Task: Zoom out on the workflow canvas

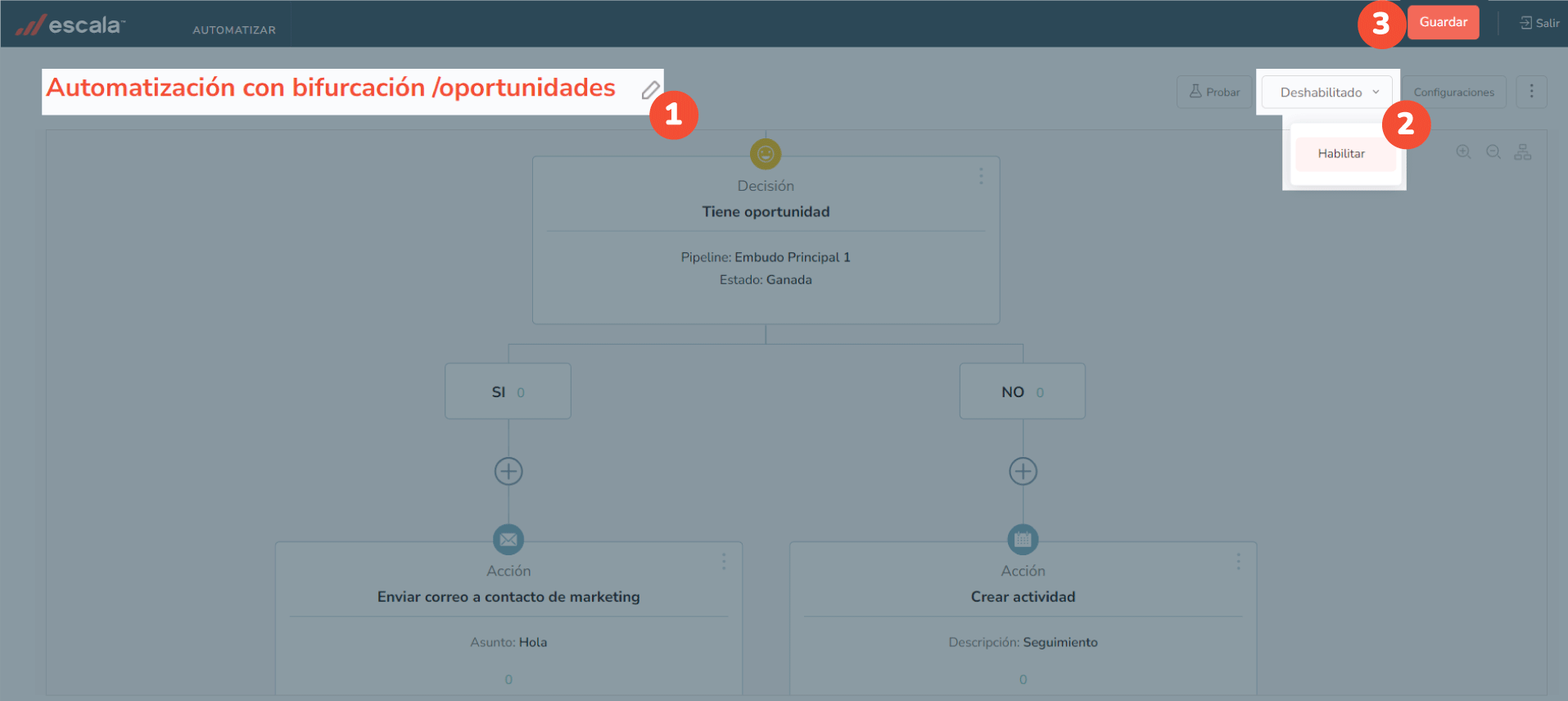Action: (x=1493, y=152)
